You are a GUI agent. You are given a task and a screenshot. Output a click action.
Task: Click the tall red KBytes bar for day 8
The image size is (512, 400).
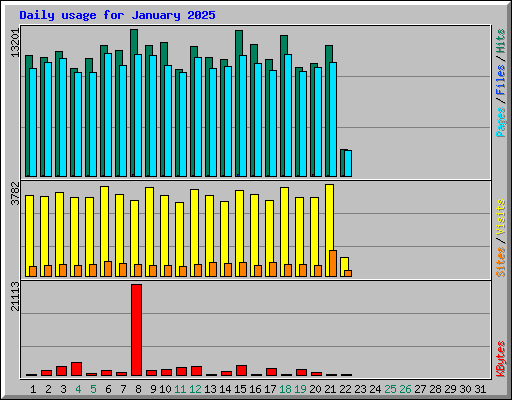pos(136,330)
